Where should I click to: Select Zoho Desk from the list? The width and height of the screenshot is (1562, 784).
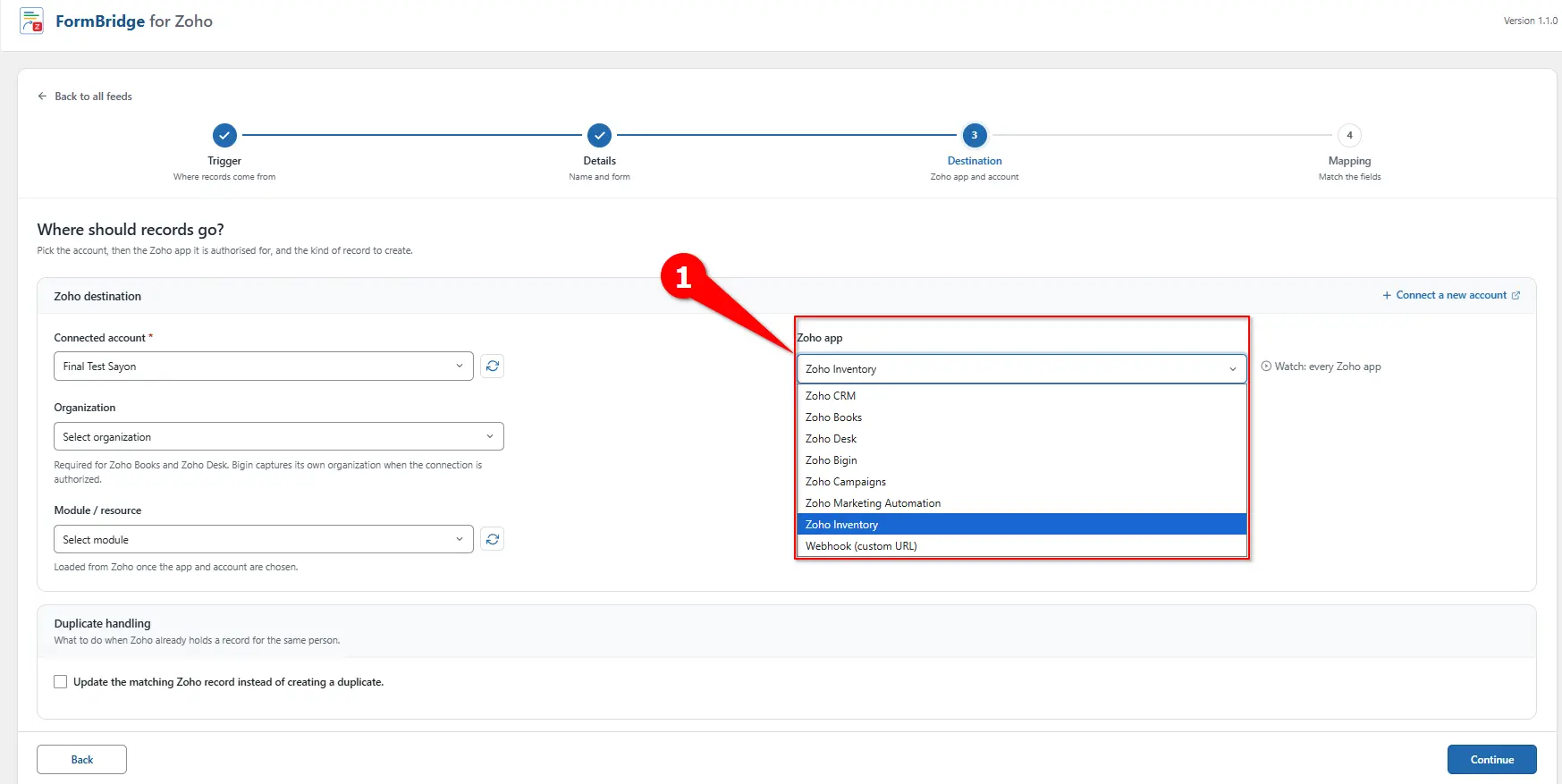1022,439
